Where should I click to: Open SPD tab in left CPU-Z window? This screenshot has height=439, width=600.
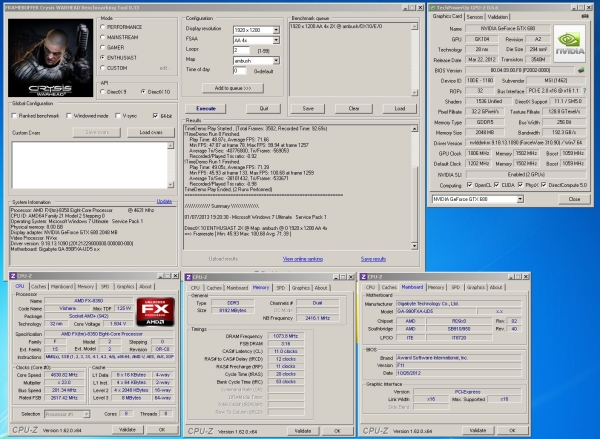[x=105, y=286]
